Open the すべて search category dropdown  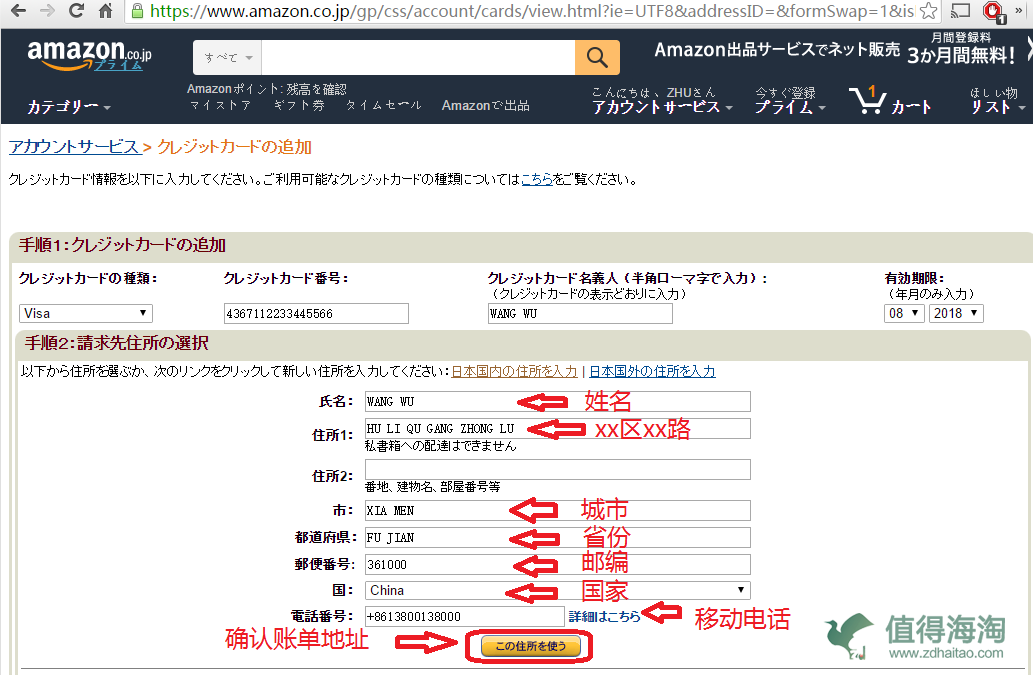(x=228, y=57)
